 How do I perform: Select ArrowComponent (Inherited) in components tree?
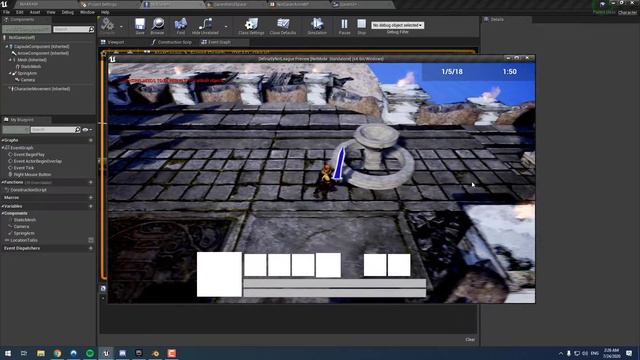[x=43, y=53]
